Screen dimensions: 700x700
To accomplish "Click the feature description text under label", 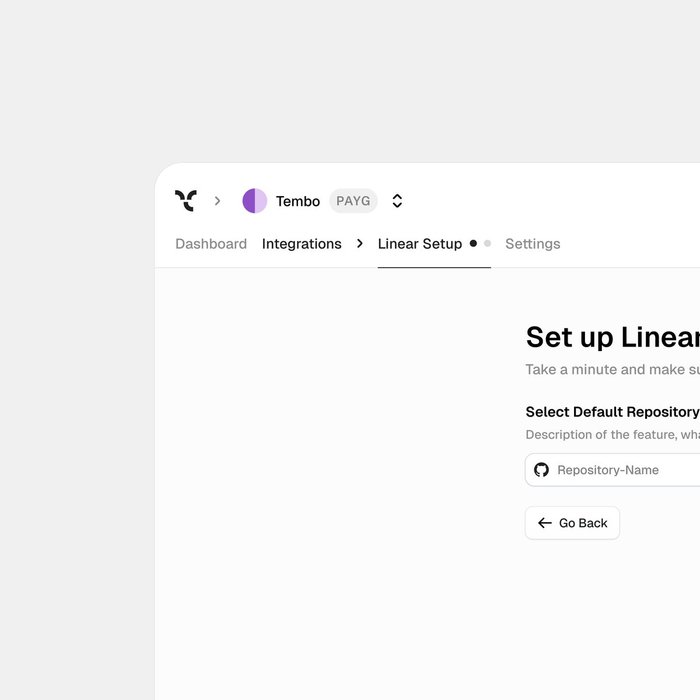I will tap(612, 434).
